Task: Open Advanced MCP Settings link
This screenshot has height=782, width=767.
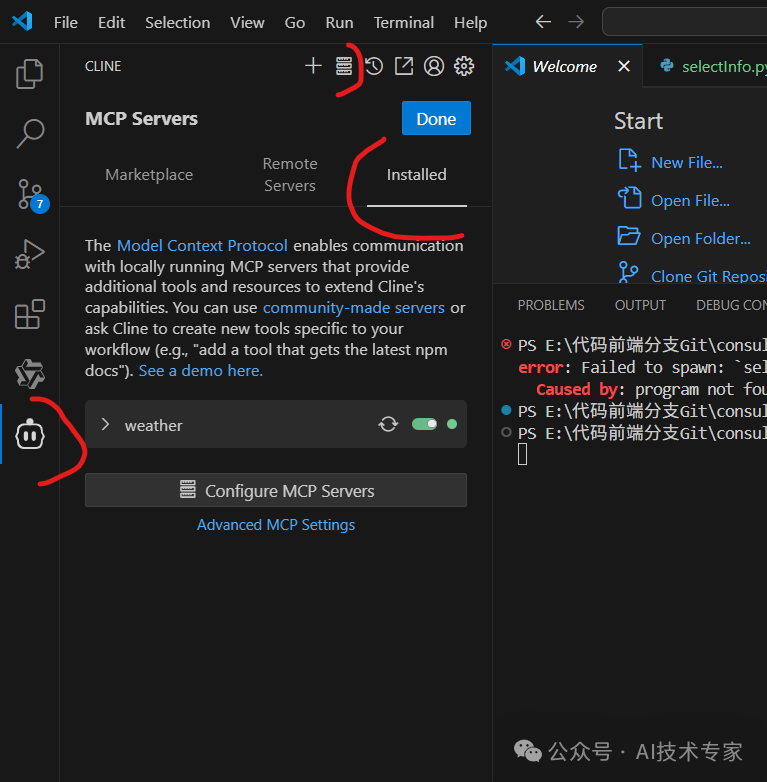Action: click(x=276, y=525)
